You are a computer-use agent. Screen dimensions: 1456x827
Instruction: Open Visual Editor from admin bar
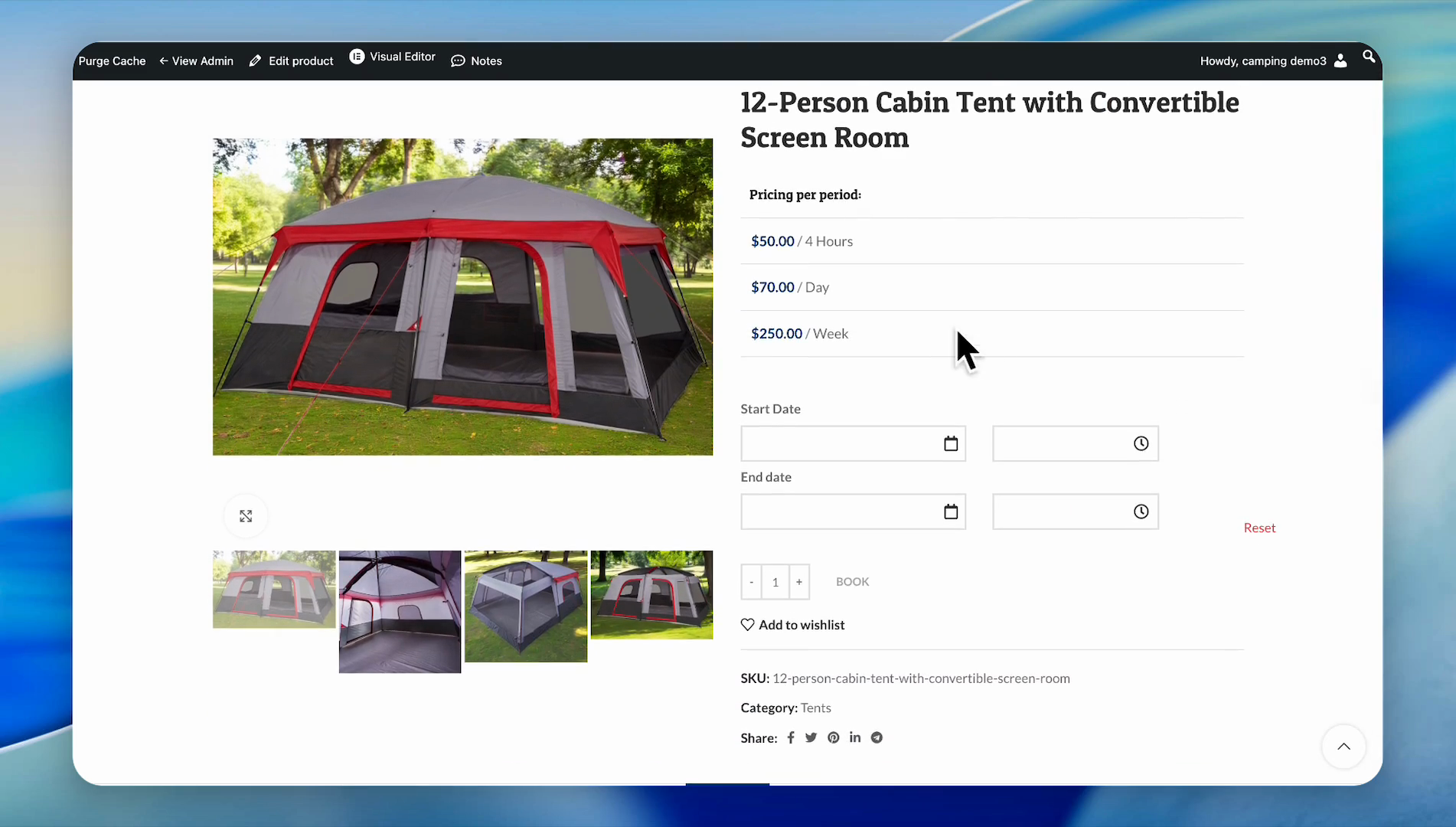click(x=393, y=57)
